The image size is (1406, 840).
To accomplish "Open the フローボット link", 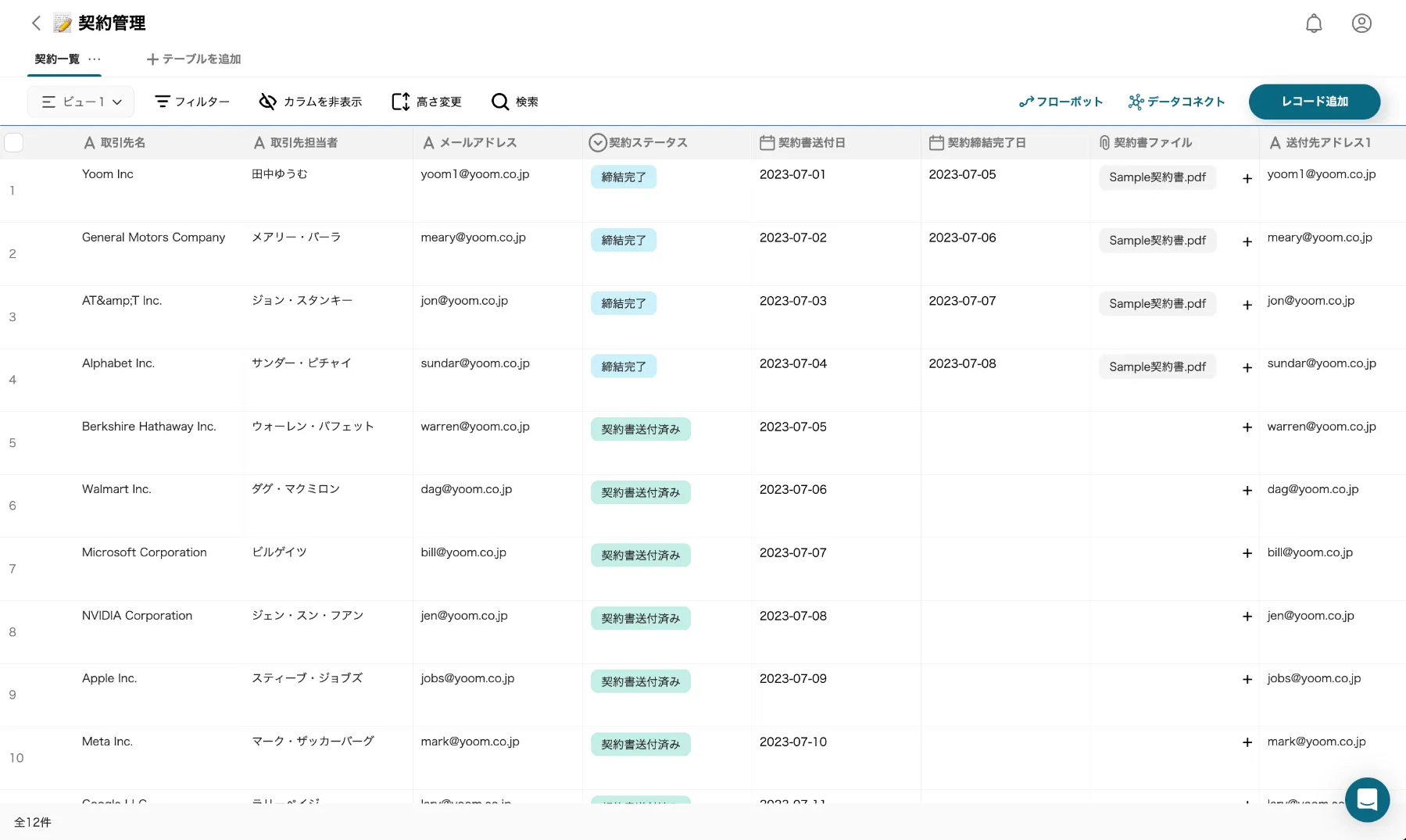I will point(1061,102).
